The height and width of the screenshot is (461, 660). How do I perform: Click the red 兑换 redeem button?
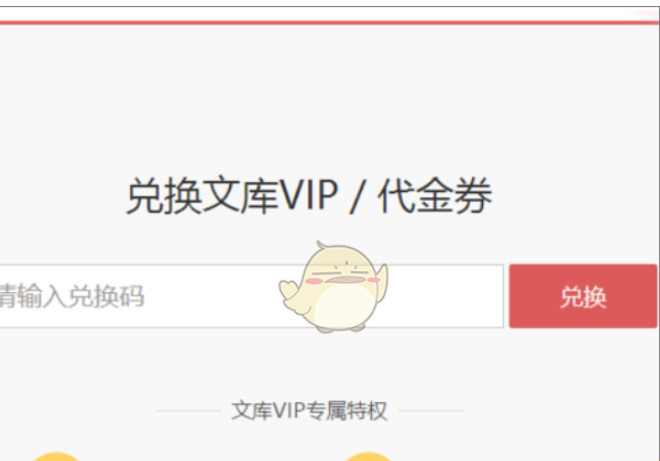coord(583,296)
